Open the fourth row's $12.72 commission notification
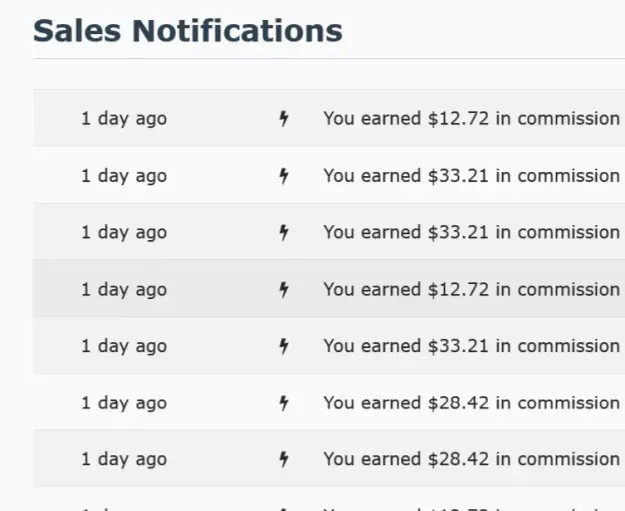This screenshot has height=511, width=625. [x=471, y=289]
